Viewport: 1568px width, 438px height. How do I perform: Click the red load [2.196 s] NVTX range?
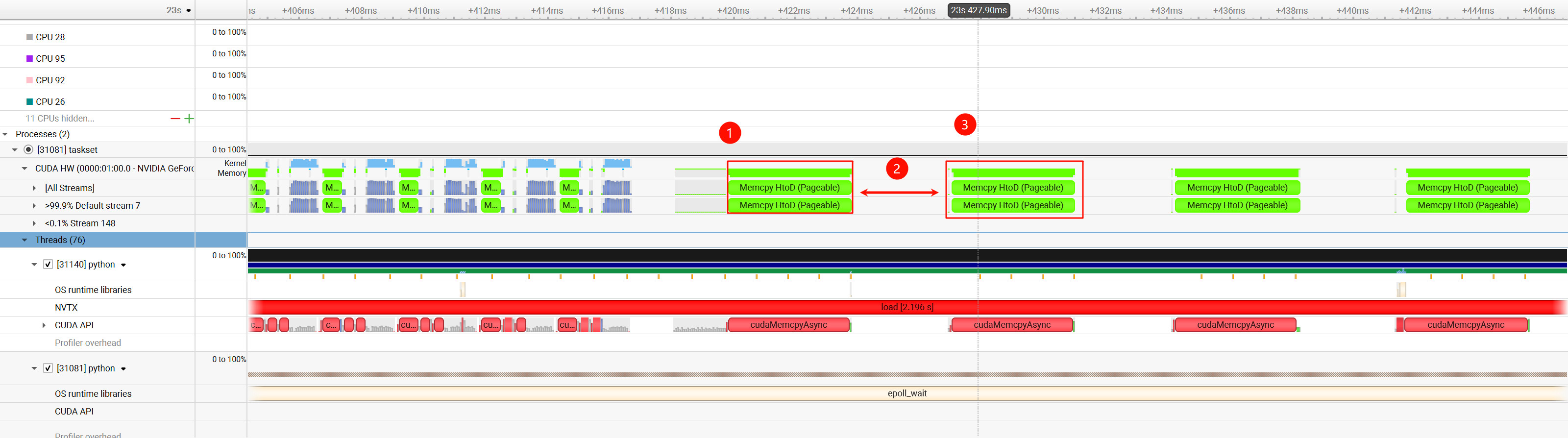pos(906,307)
